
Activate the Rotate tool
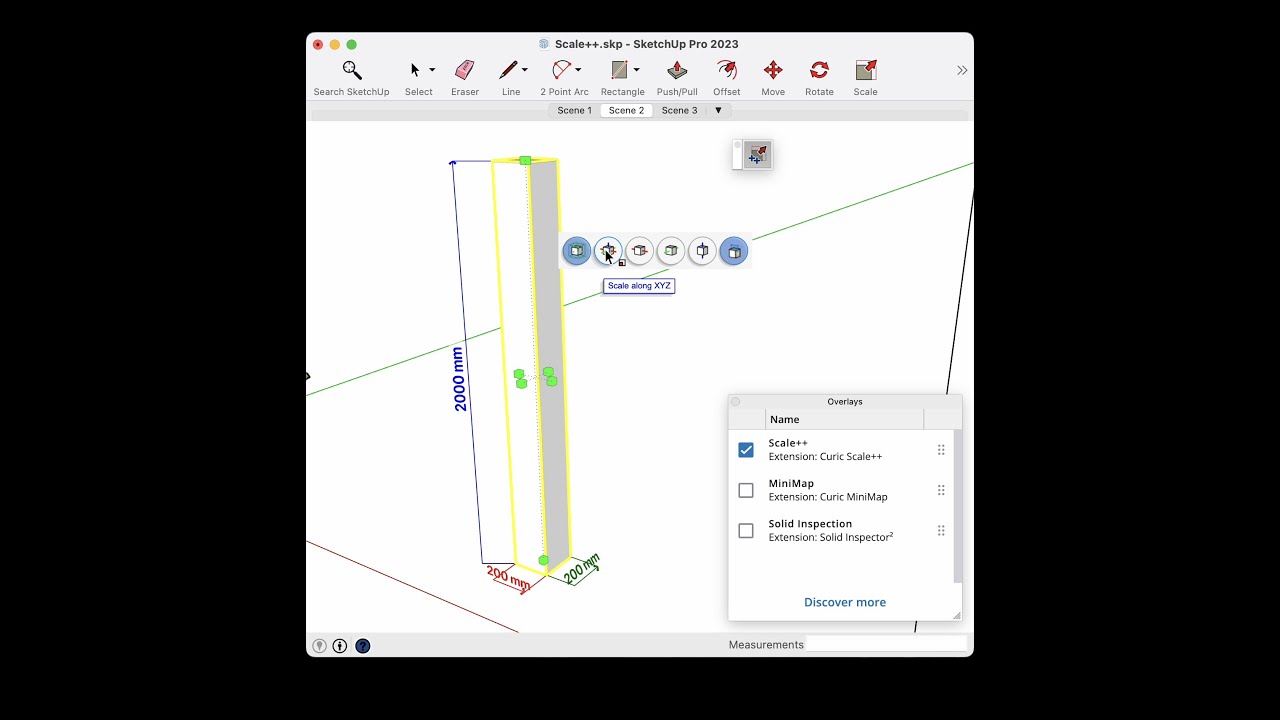pos(819,78)
